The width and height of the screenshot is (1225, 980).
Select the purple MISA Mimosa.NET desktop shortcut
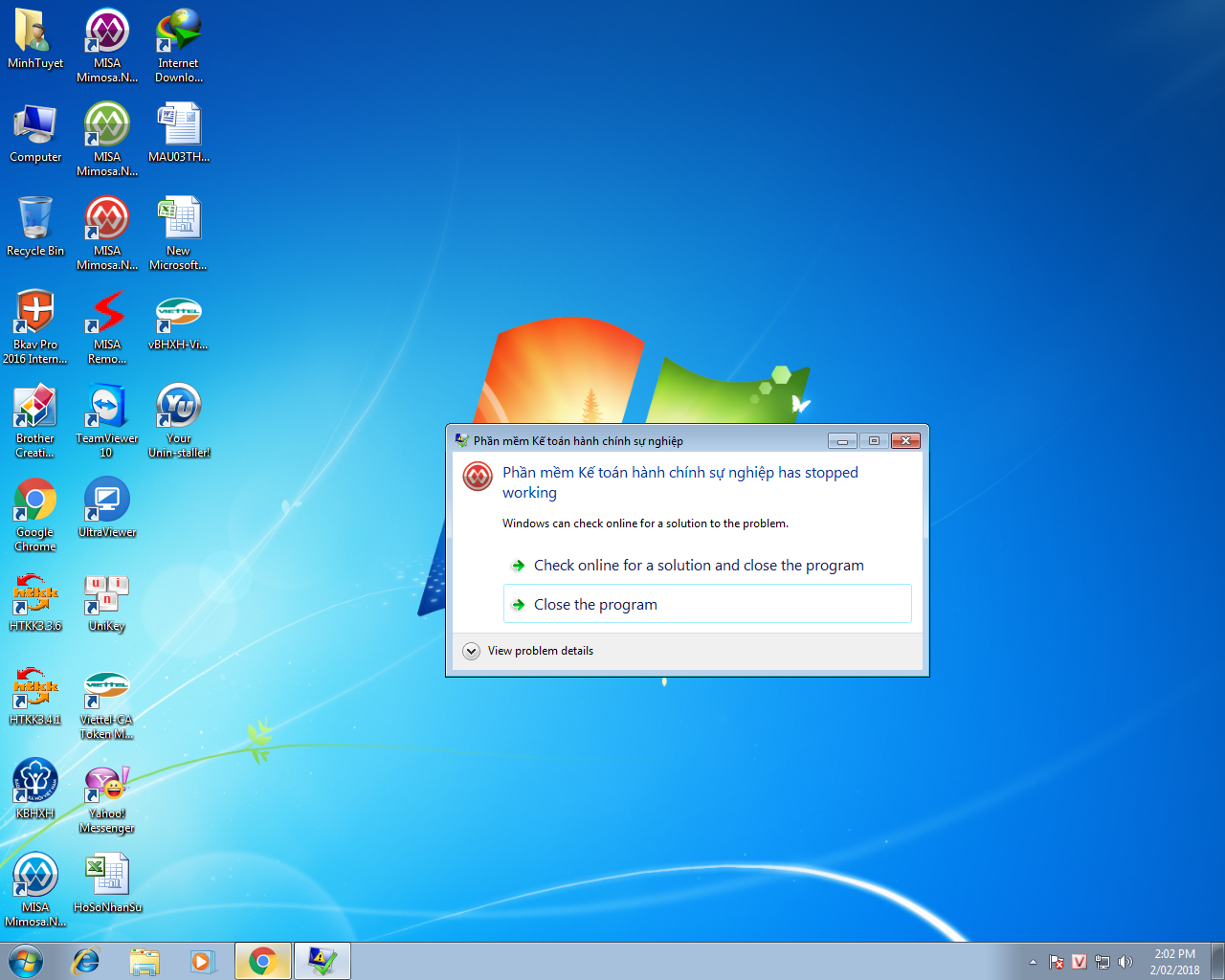(x=107, y=45)
